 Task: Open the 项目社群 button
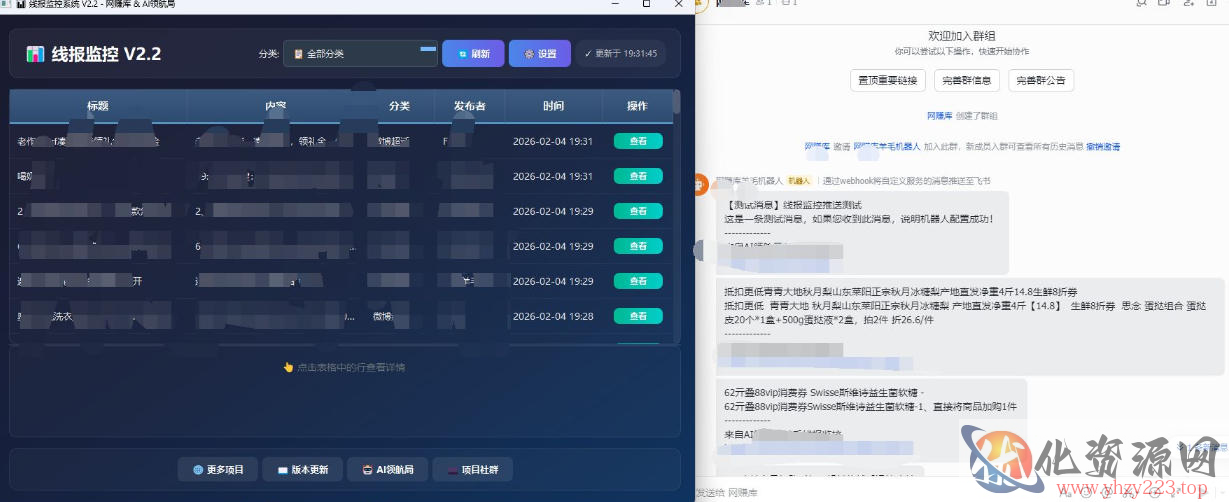pyautogui.click(x=473, y=469)
